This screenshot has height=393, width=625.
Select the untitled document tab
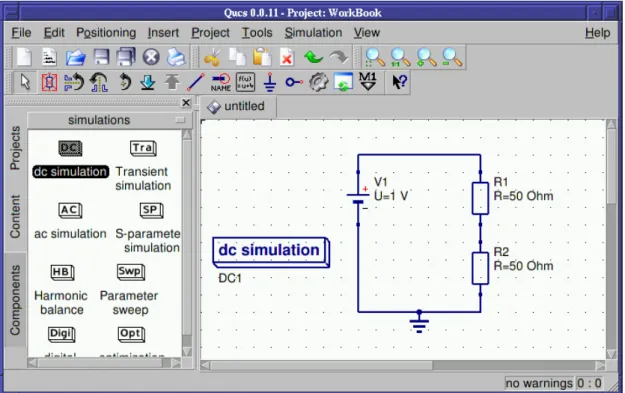click(x=237, y=106)
